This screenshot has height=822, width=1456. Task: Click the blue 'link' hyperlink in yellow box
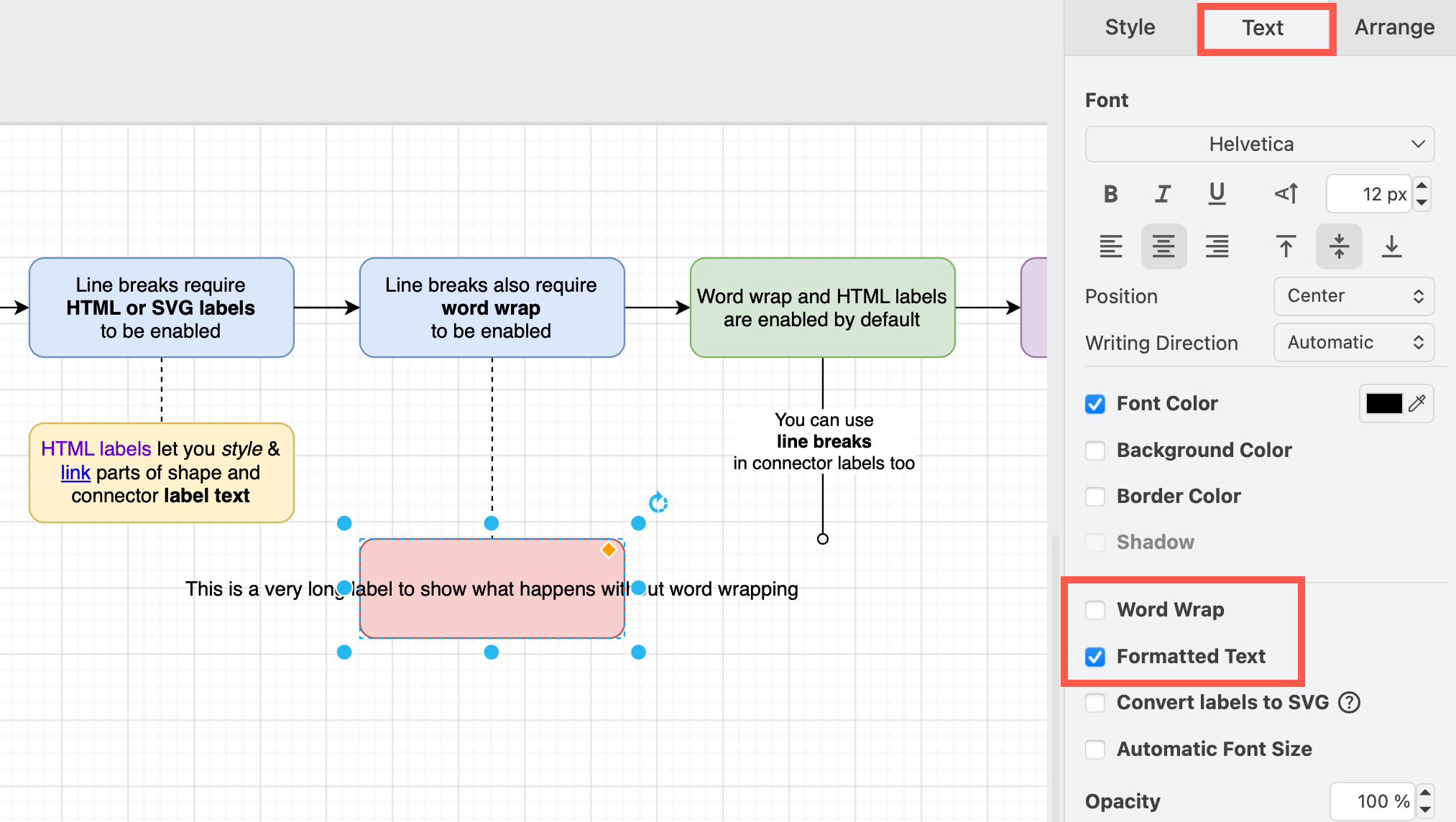tap(75, 473)
